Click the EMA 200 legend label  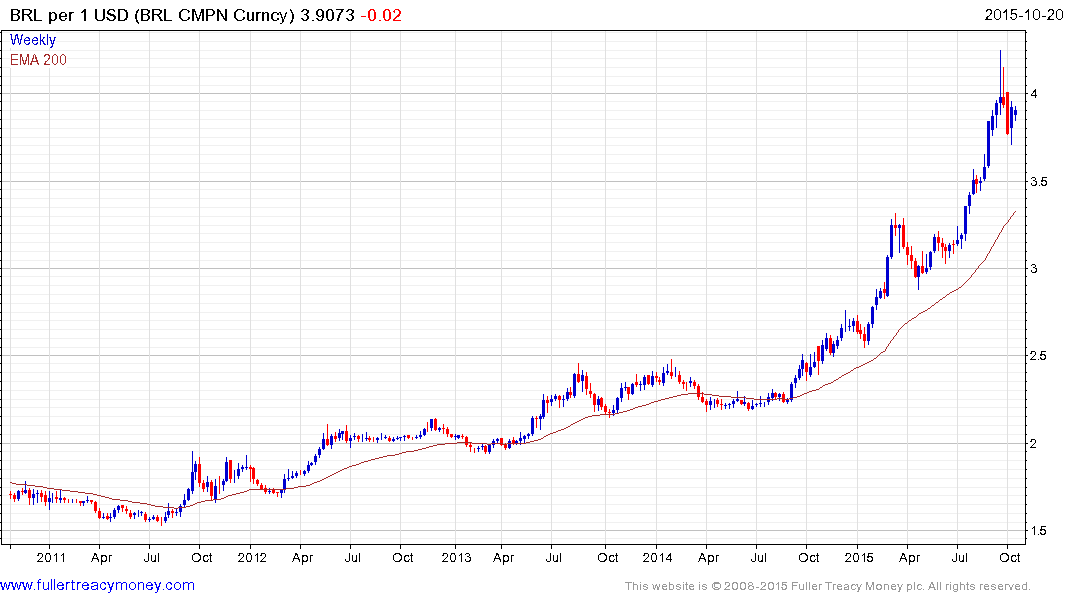pyautogui.click(x=38, y=59)
